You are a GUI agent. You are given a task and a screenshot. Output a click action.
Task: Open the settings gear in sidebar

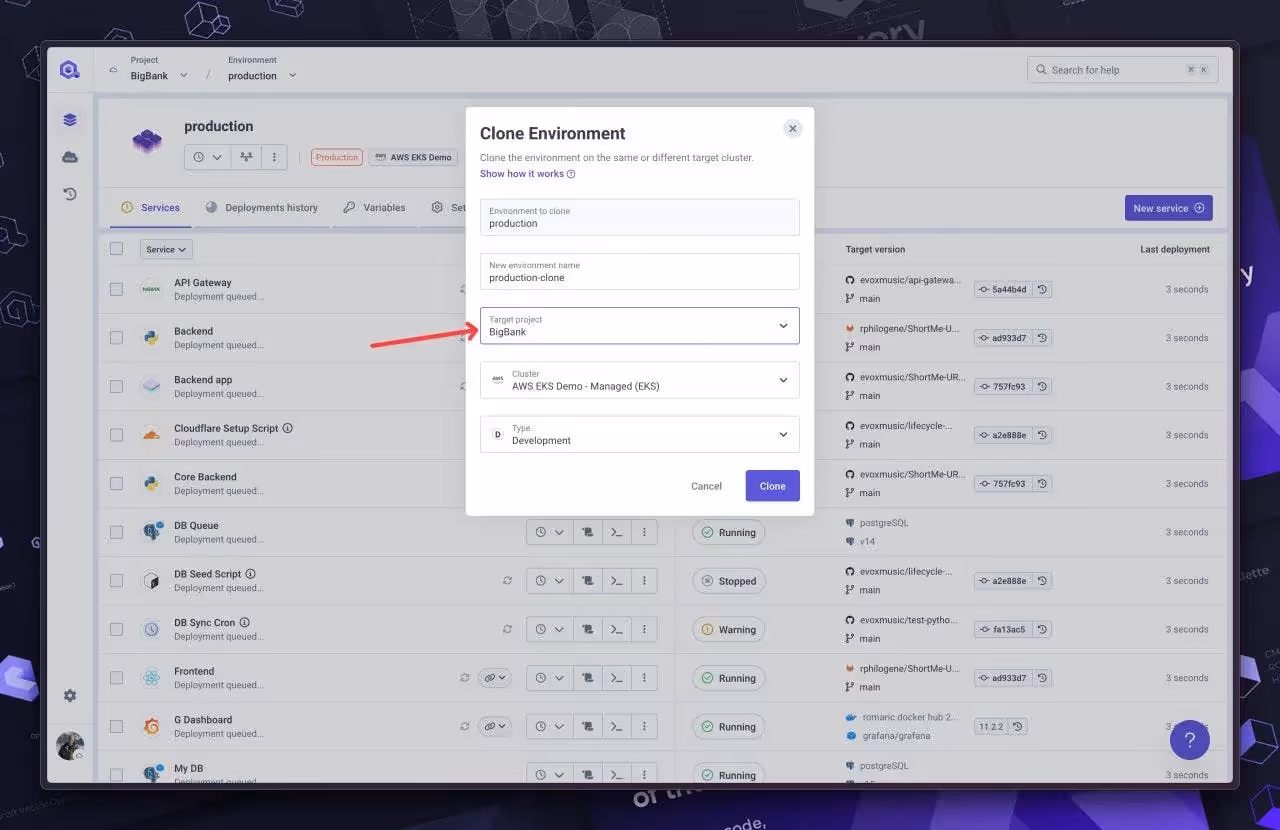pyautogui.click(x=69, y=695)
